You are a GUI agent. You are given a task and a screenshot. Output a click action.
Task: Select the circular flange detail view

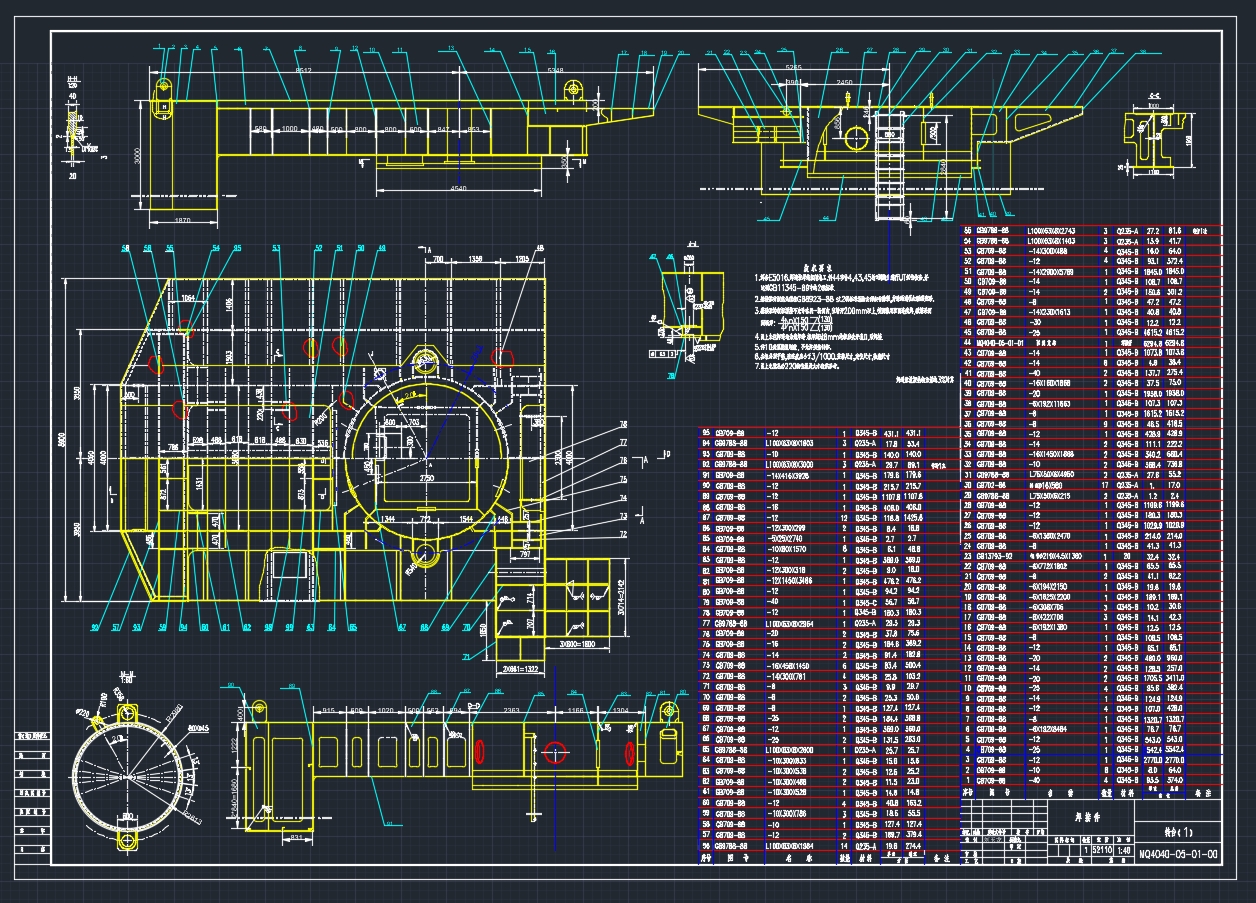point(128,778)
